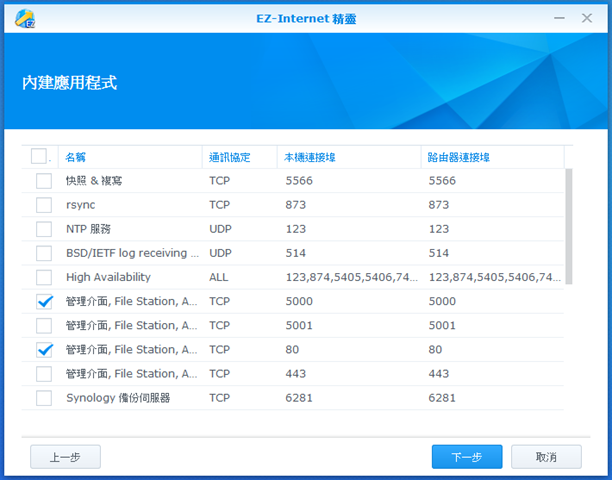The height and width of the screenshot is (480, 612).
Task: Sort by the 本機連接埠 column header
Action: pyautogui.click(x=349, y=157)
